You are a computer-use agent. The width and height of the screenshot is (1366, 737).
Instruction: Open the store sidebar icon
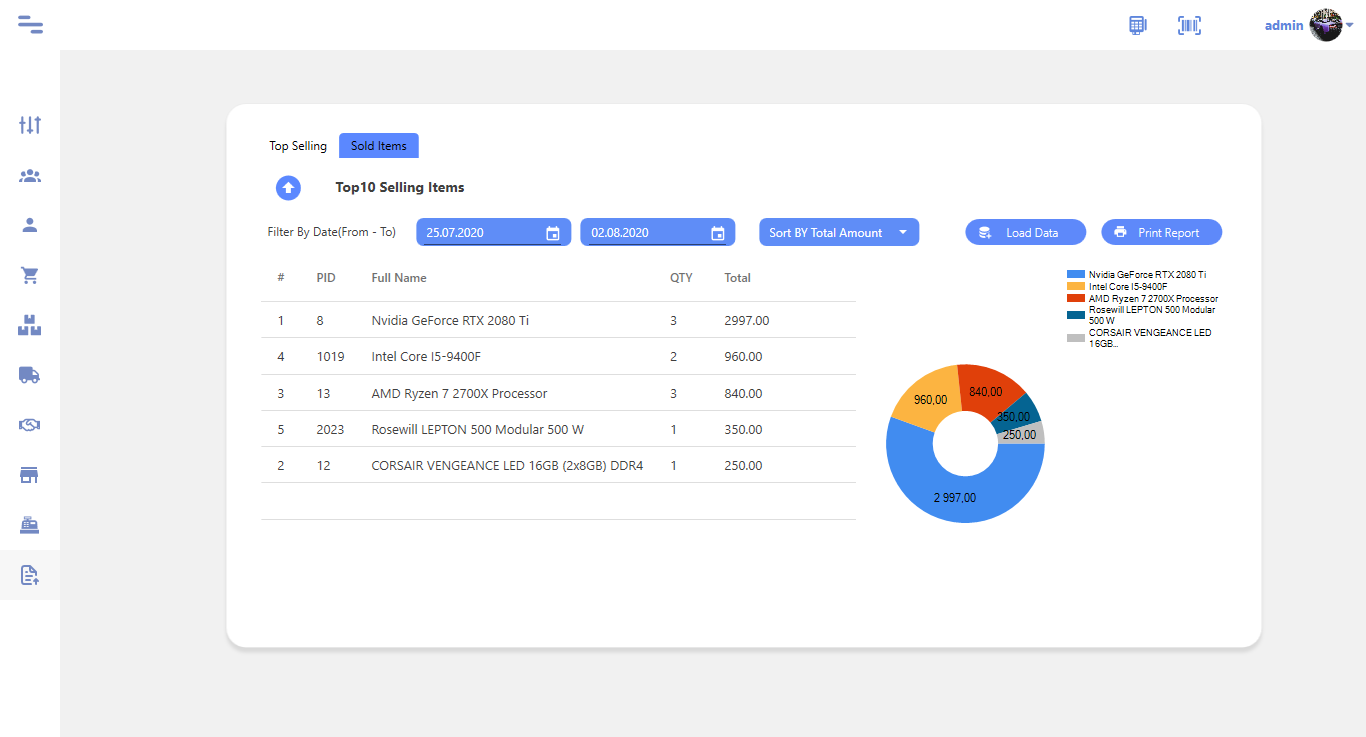pos(30,475)
